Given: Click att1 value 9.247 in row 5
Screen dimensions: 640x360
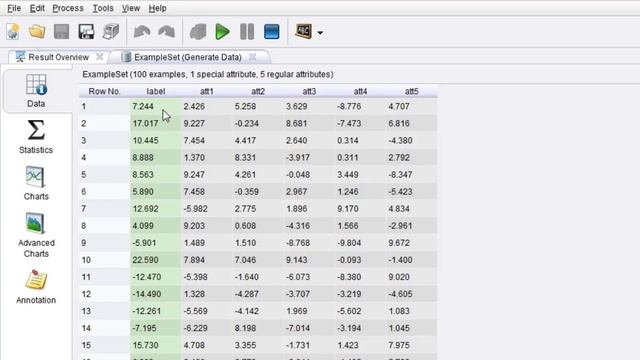Looking at the screenshot, I should [194, 175].
